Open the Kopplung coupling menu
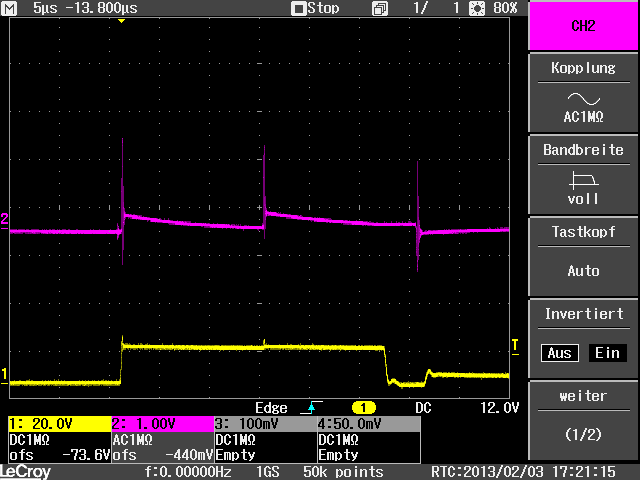The width and height of the screenshot is (640, 480). pos(583,93)
